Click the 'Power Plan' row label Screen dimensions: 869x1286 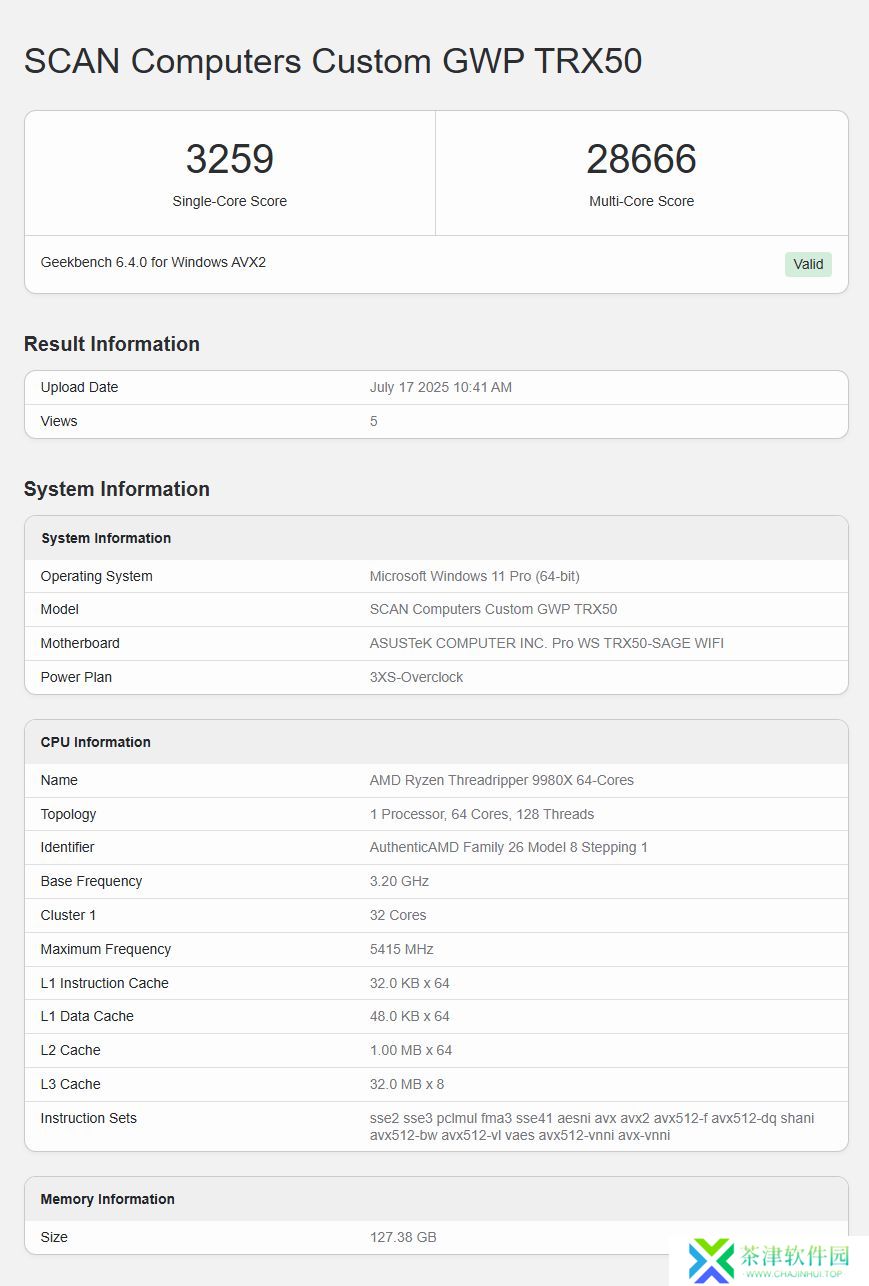point(76,677)
